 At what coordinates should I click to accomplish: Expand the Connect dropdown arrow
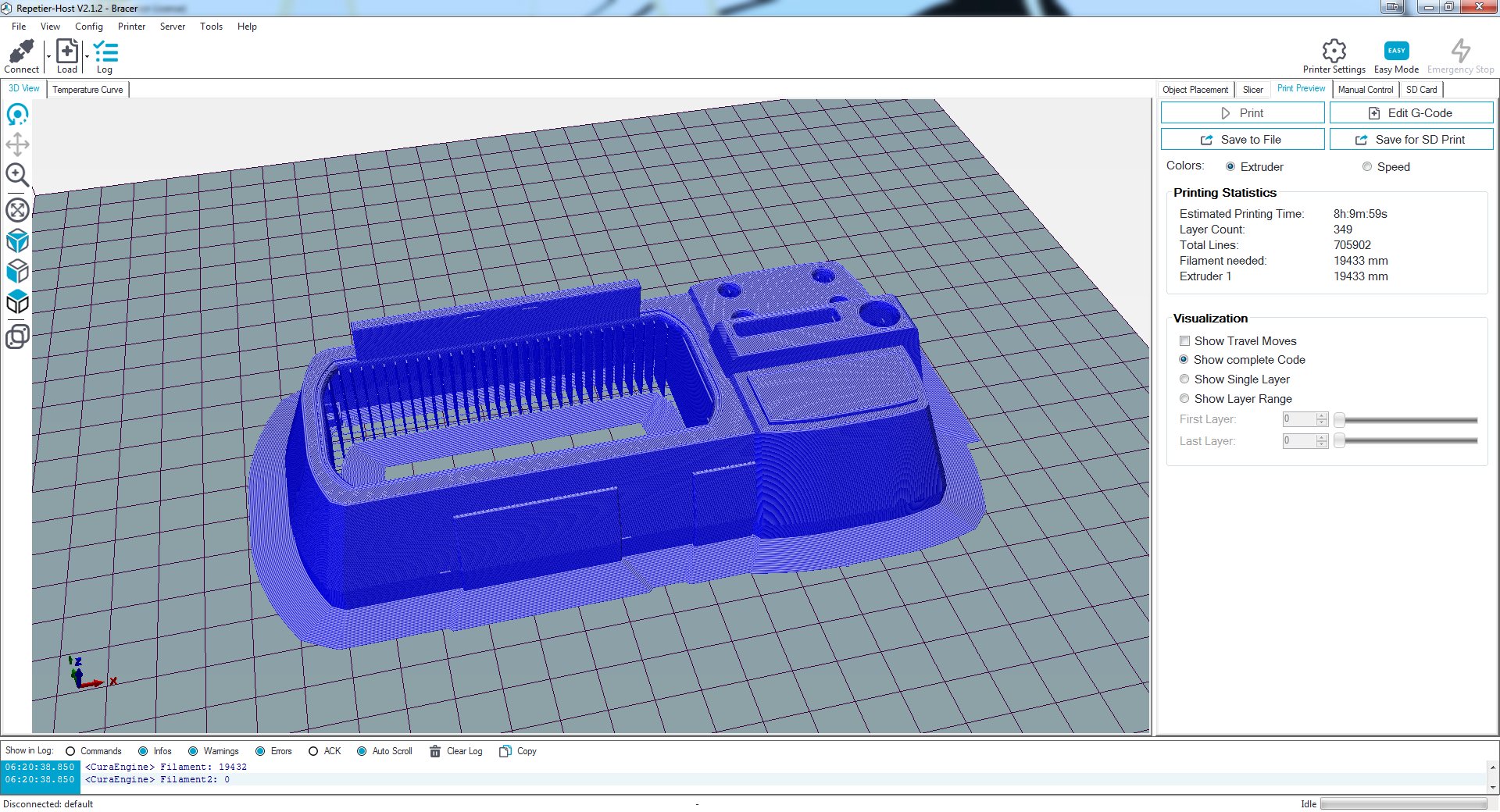(48, 56)
